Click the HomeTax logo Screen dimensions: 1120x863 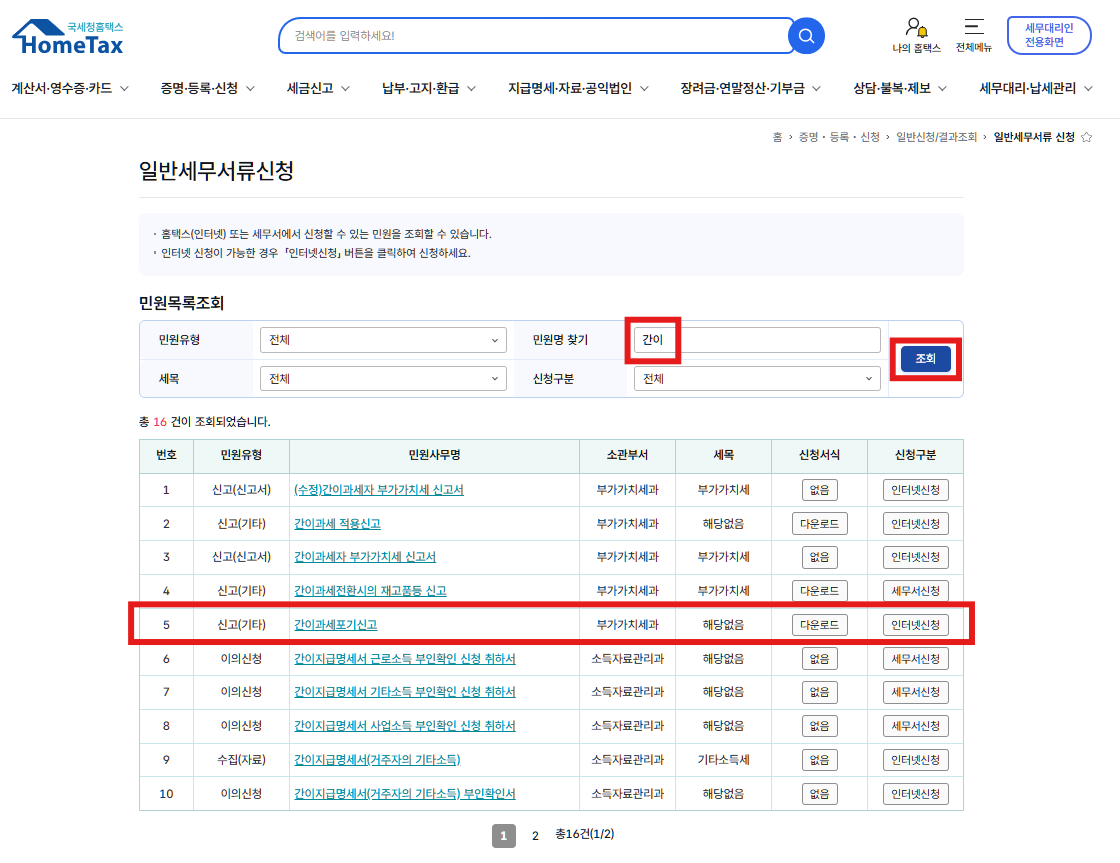tap(68, 37)
